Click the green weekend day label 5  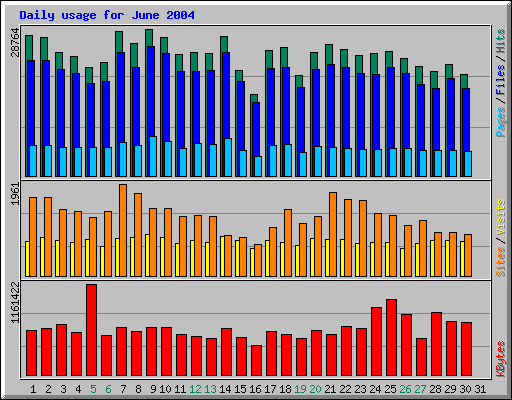click(93, 389)
